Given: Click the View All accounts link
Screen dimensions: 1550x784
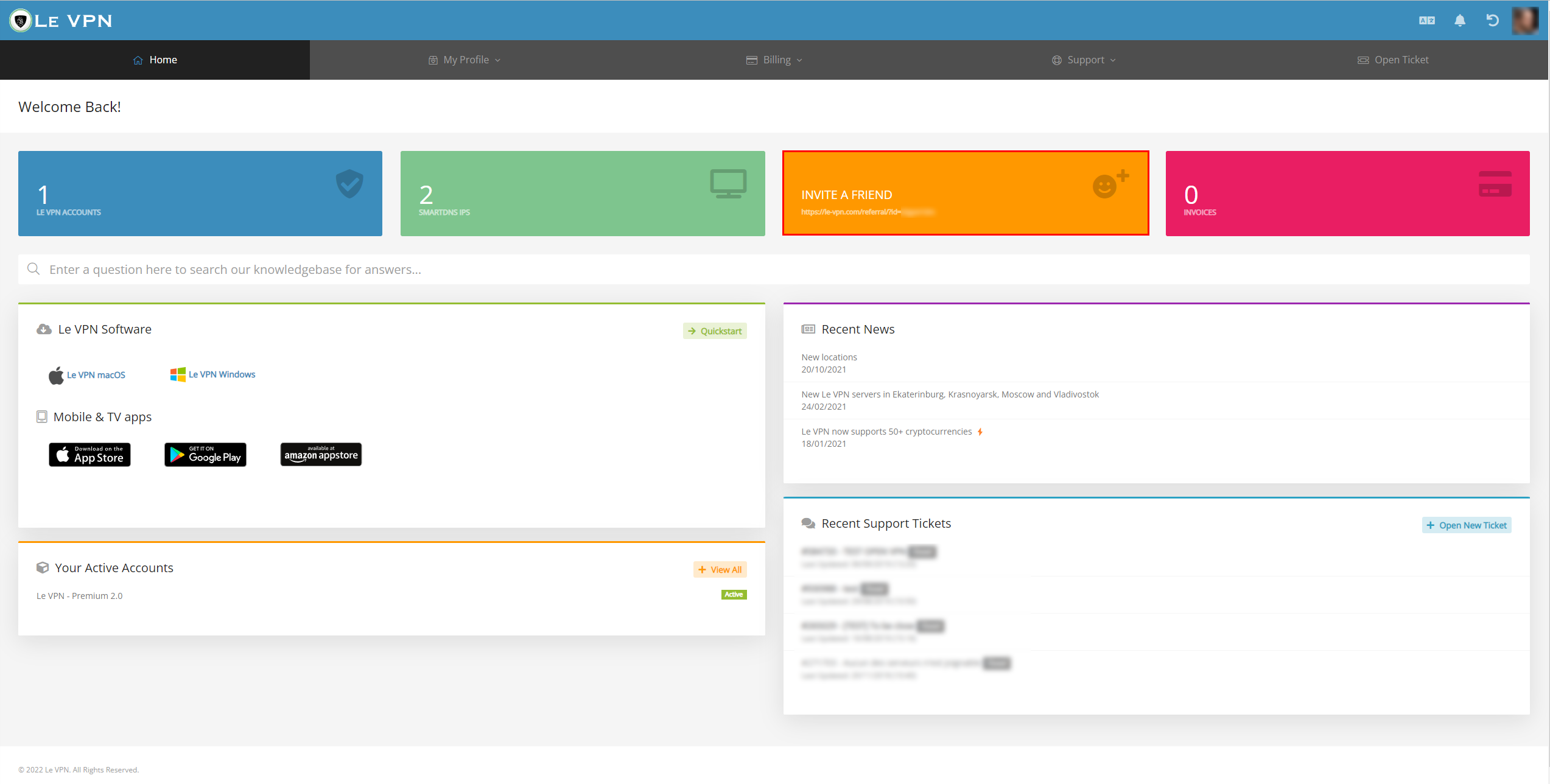Looking at the screenshot, I should 720,569.
